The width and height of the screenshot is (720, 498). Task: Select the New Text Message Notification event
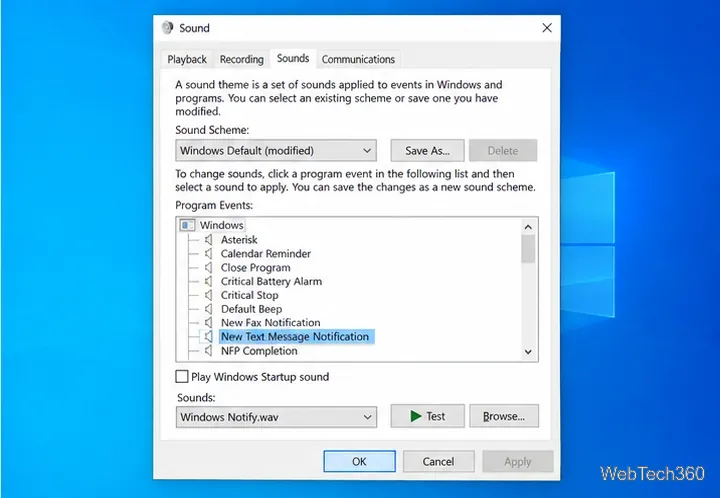tap(296, 336)
